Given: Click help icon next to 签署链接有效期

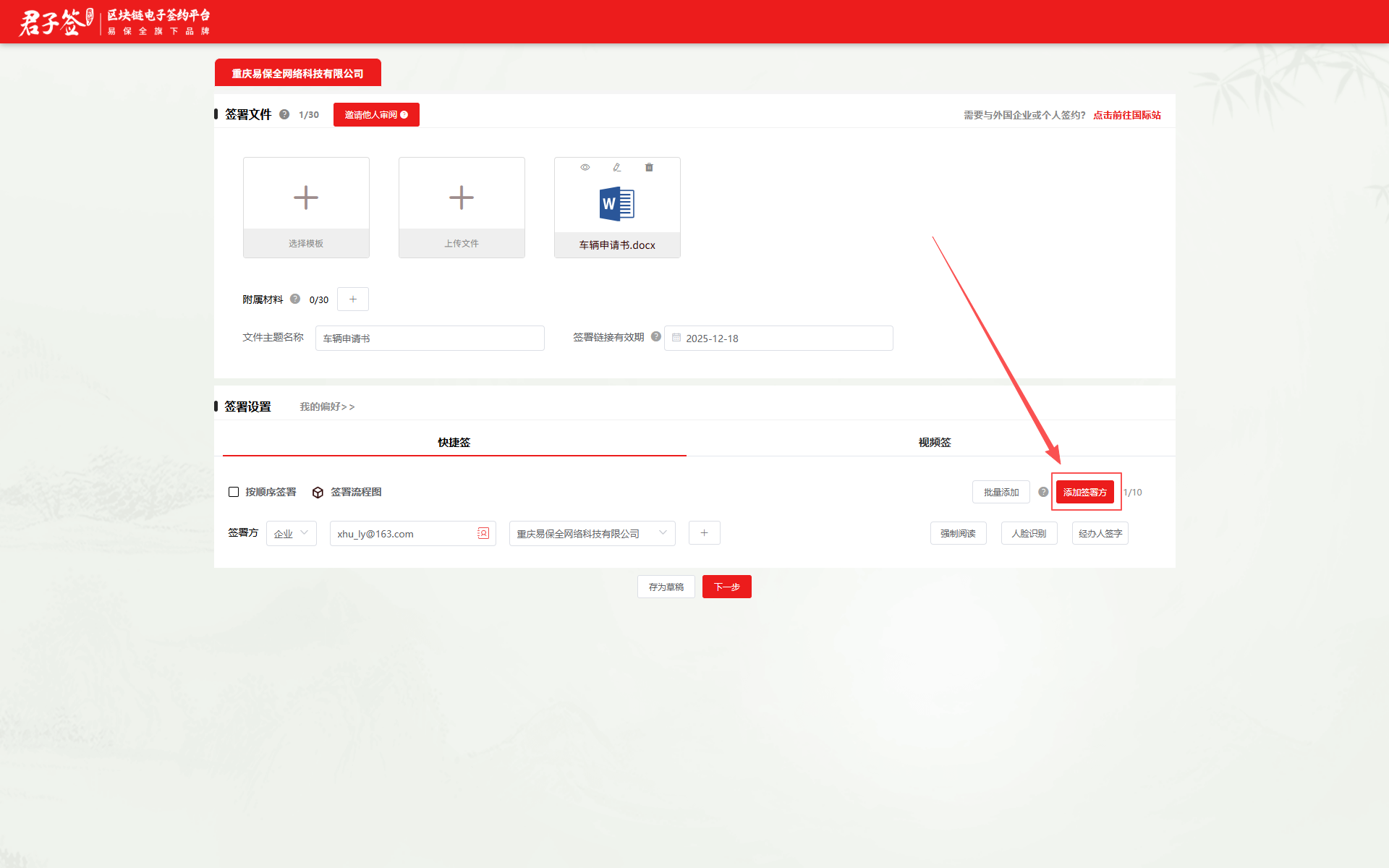Looking at the screenshot, I should [x=656, y=336].
